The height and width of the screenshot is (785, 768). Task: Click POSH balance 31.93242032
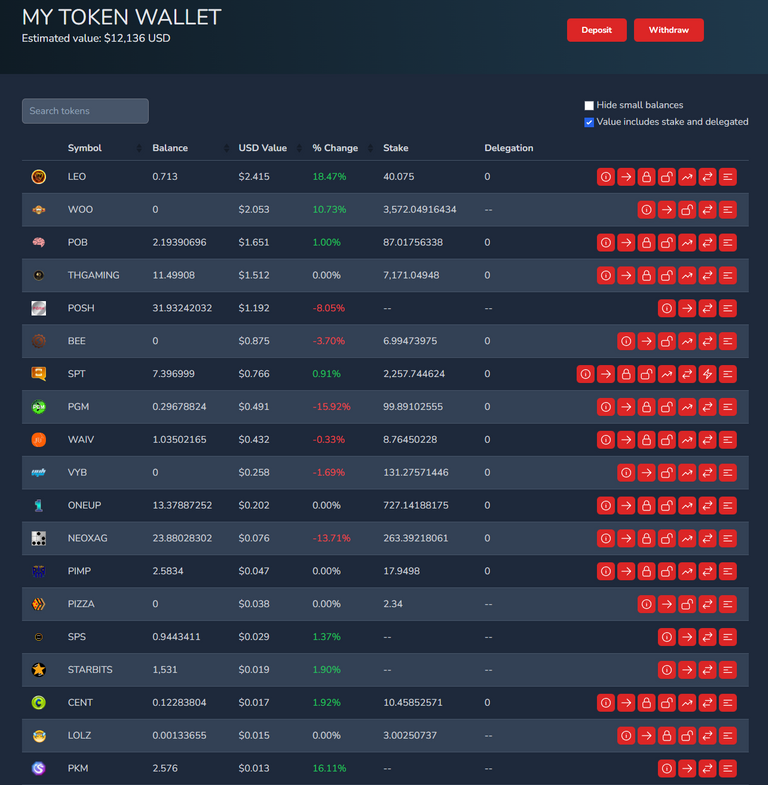[182, 308]
